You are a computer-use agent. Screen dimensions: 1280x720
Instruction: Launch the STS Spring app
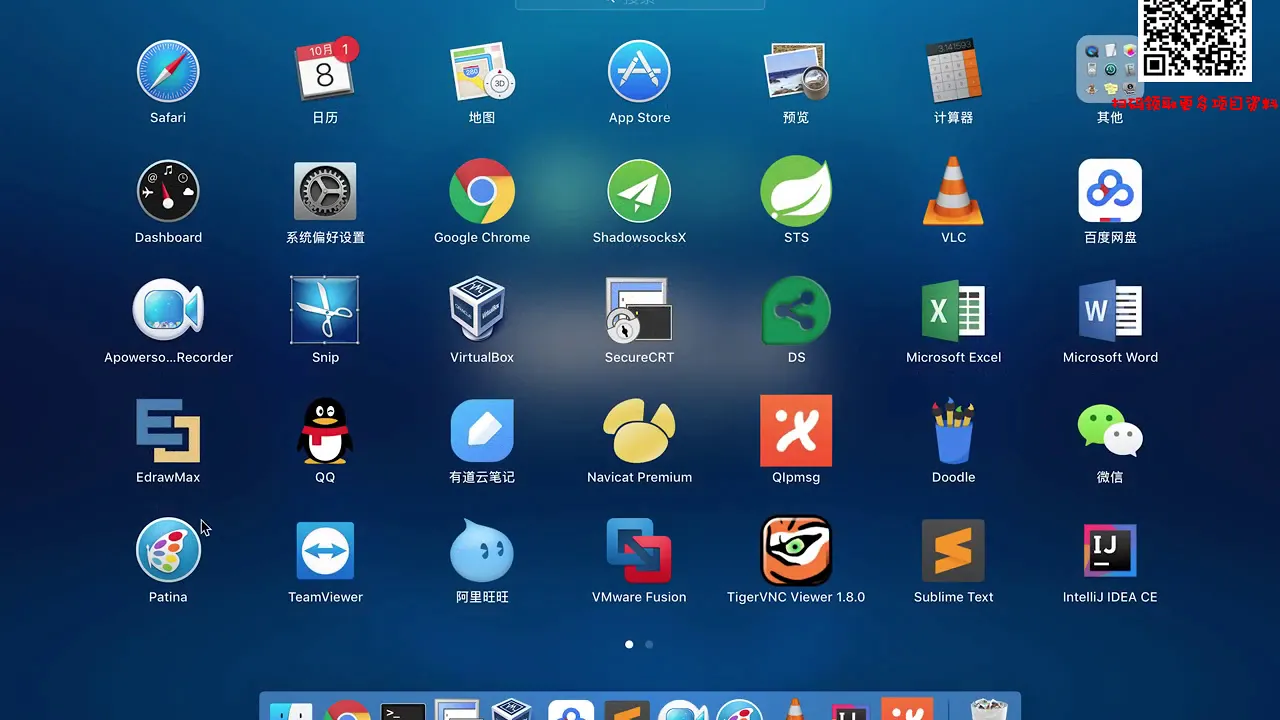[x=796, y=191]
